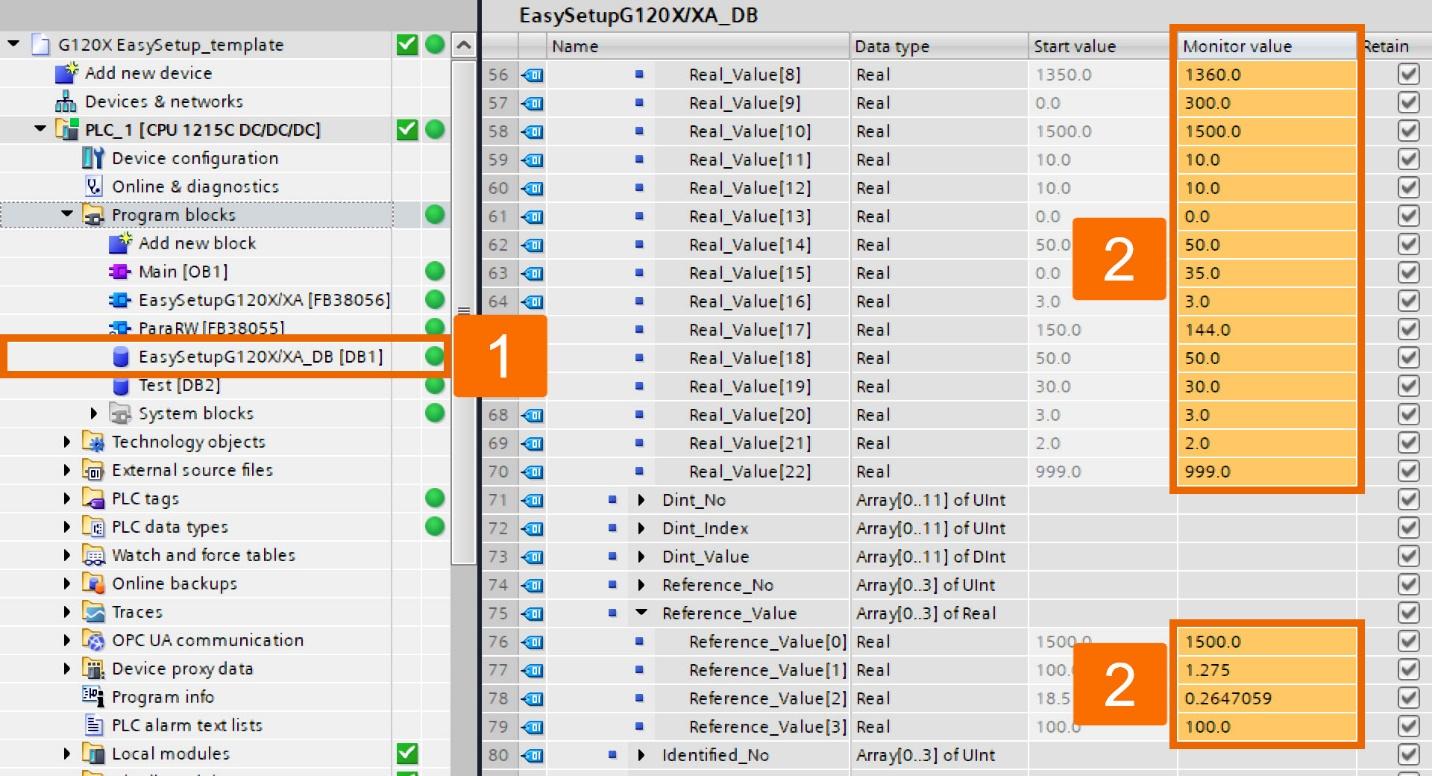This screenshot has height=776, width=1432.
Task: Toggle Retain checkbox for Identified_No row
Action: [x=1409, y=755]
